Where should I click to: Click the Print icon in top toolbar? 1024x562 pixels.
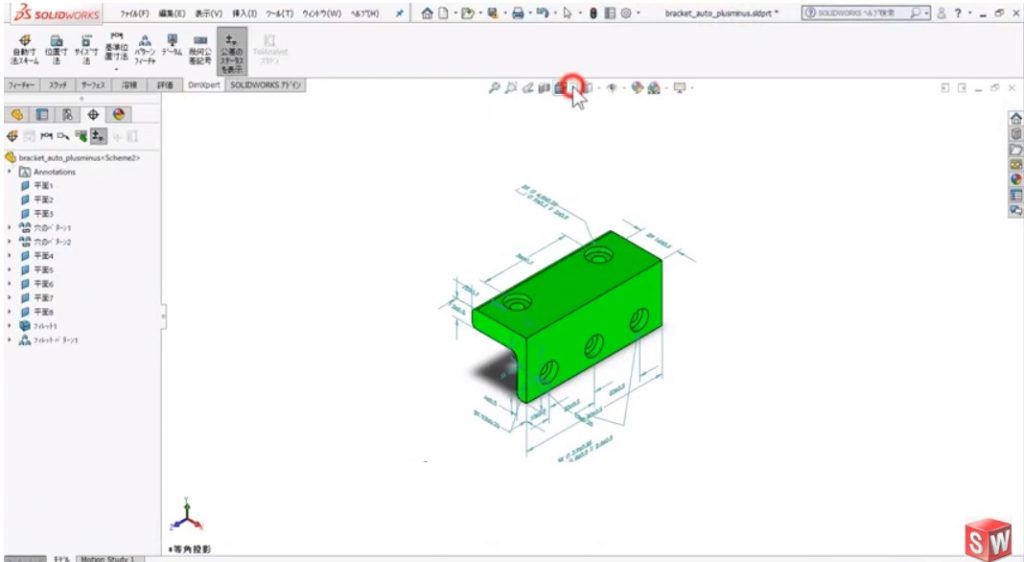[519, 14]
